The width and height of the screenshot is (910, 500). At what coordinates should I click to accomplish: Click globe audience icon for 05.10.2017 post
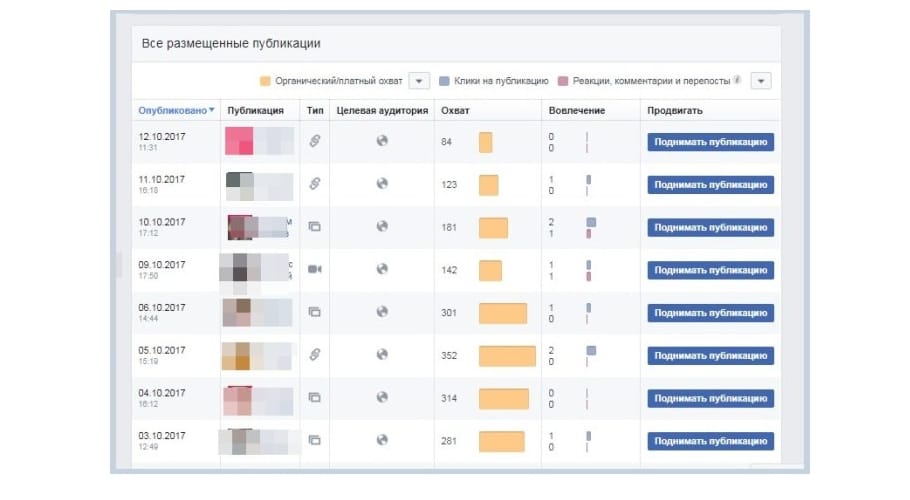(382, 354)
